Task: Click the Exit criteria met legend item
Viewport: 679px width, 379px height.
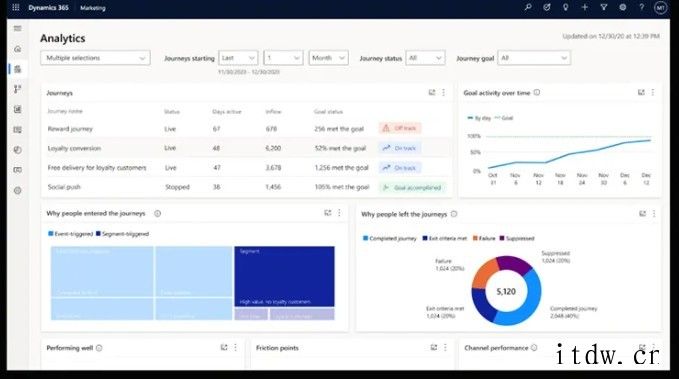Action: (x=445, y=238)
